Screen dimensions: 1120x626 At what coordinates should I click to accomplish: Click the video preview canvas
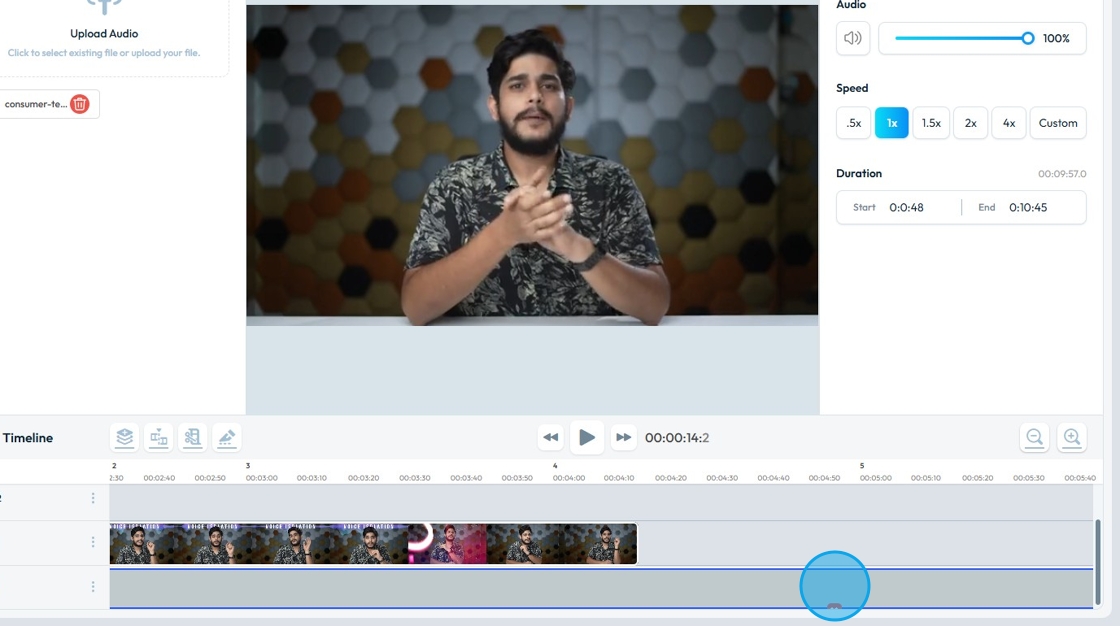532,165
